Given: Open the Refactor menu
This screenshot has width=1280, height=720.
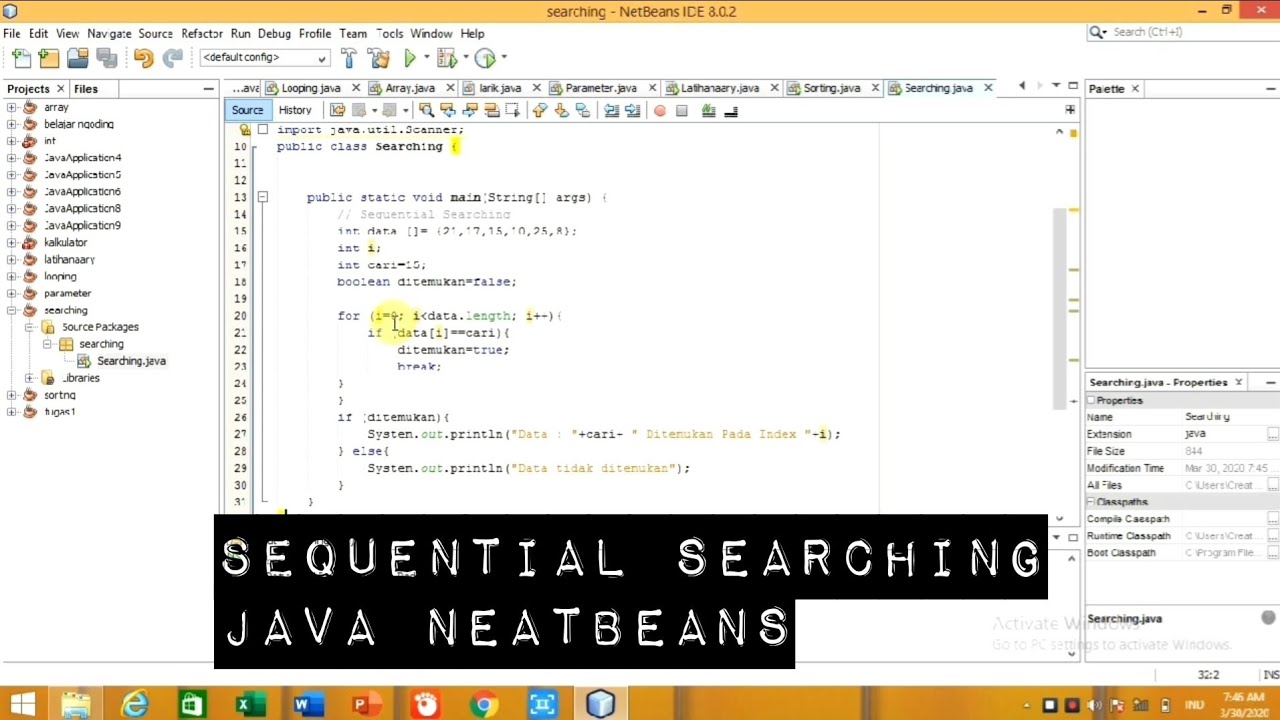Looking at the screenshot, I should [202, 33].
